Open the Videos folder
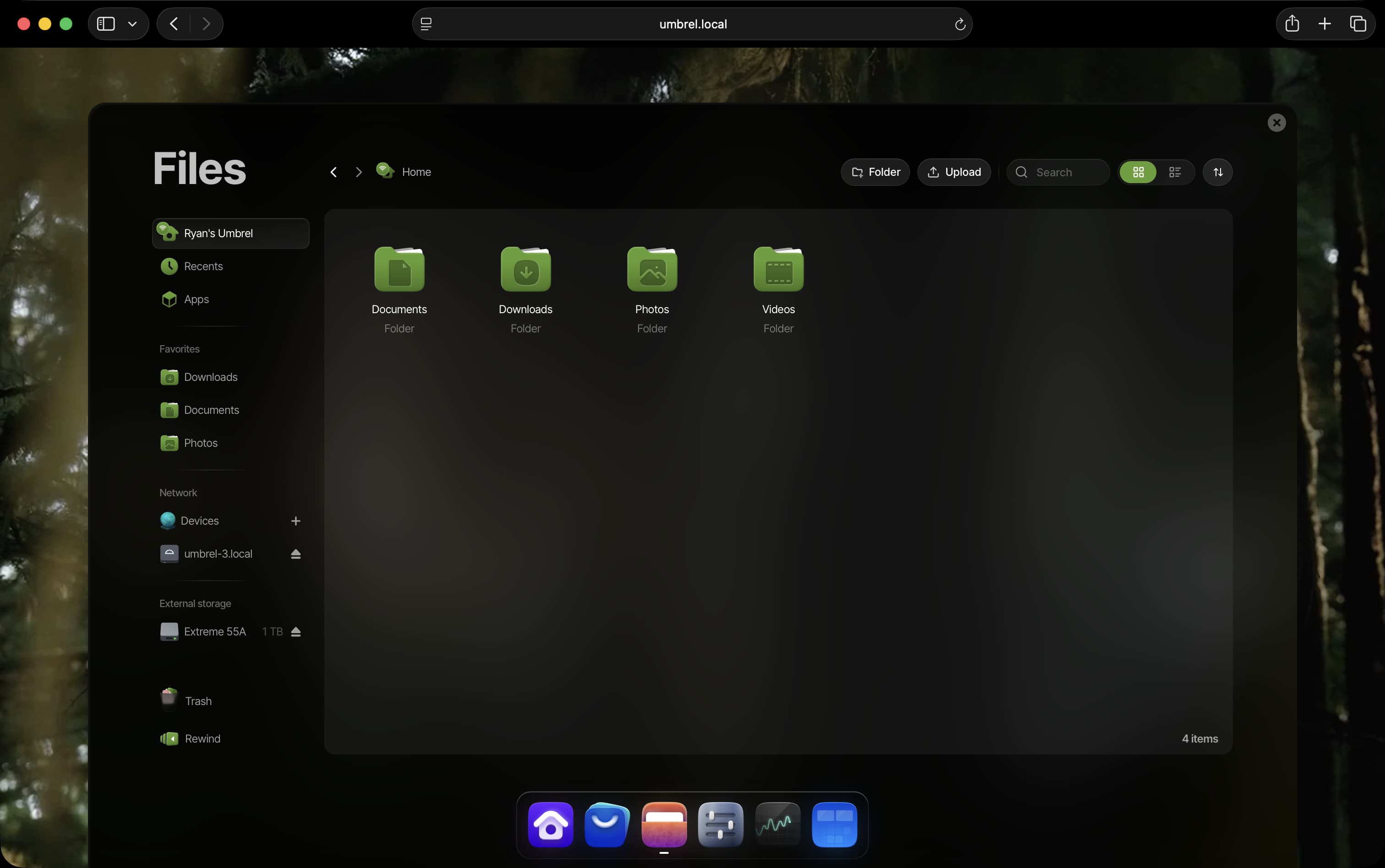The width and height of the screenshot is (1385, 868). pos(778,269)
